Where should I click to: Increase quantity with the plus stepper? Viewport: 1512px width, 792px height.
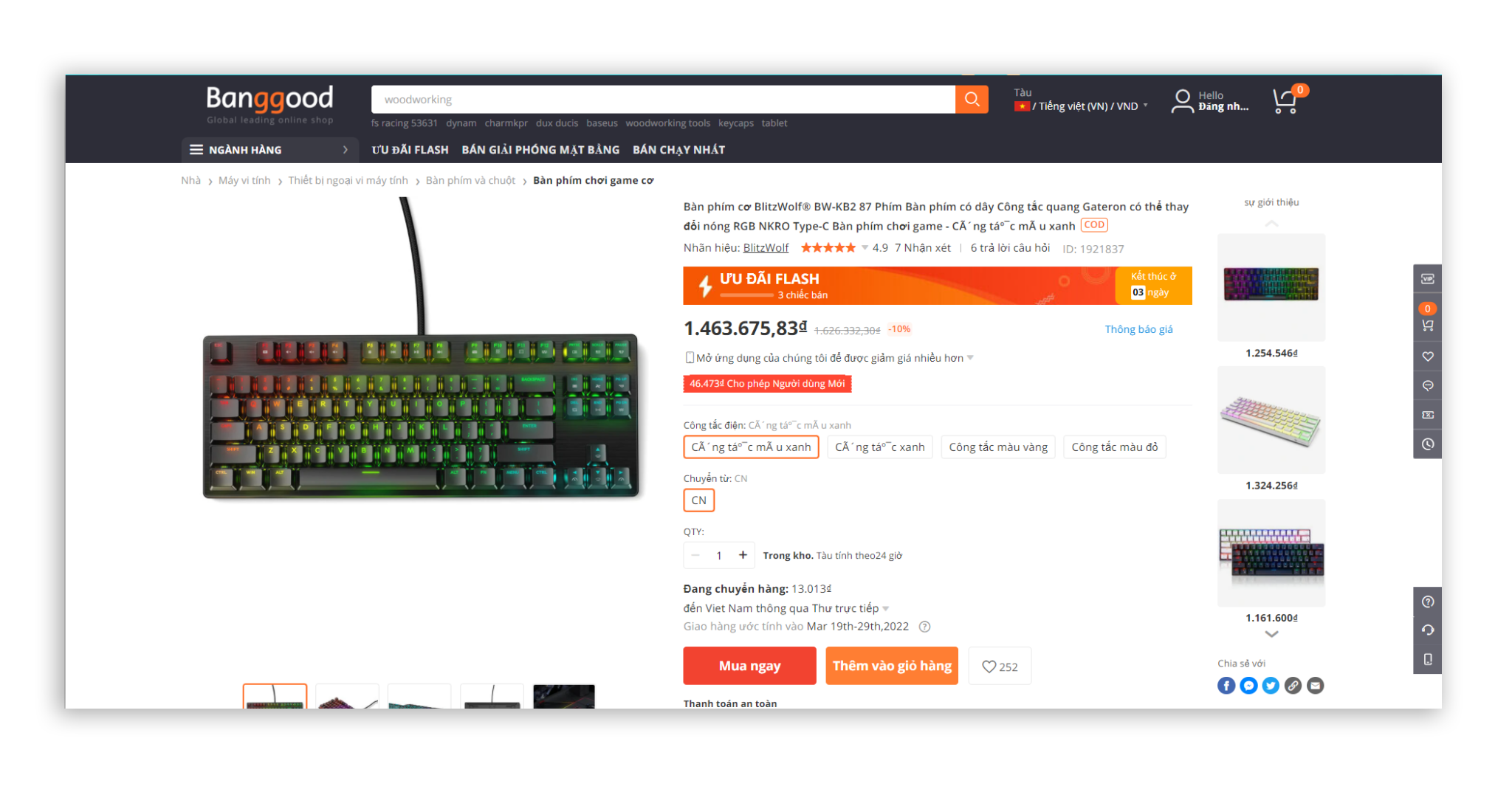(743, 555)
